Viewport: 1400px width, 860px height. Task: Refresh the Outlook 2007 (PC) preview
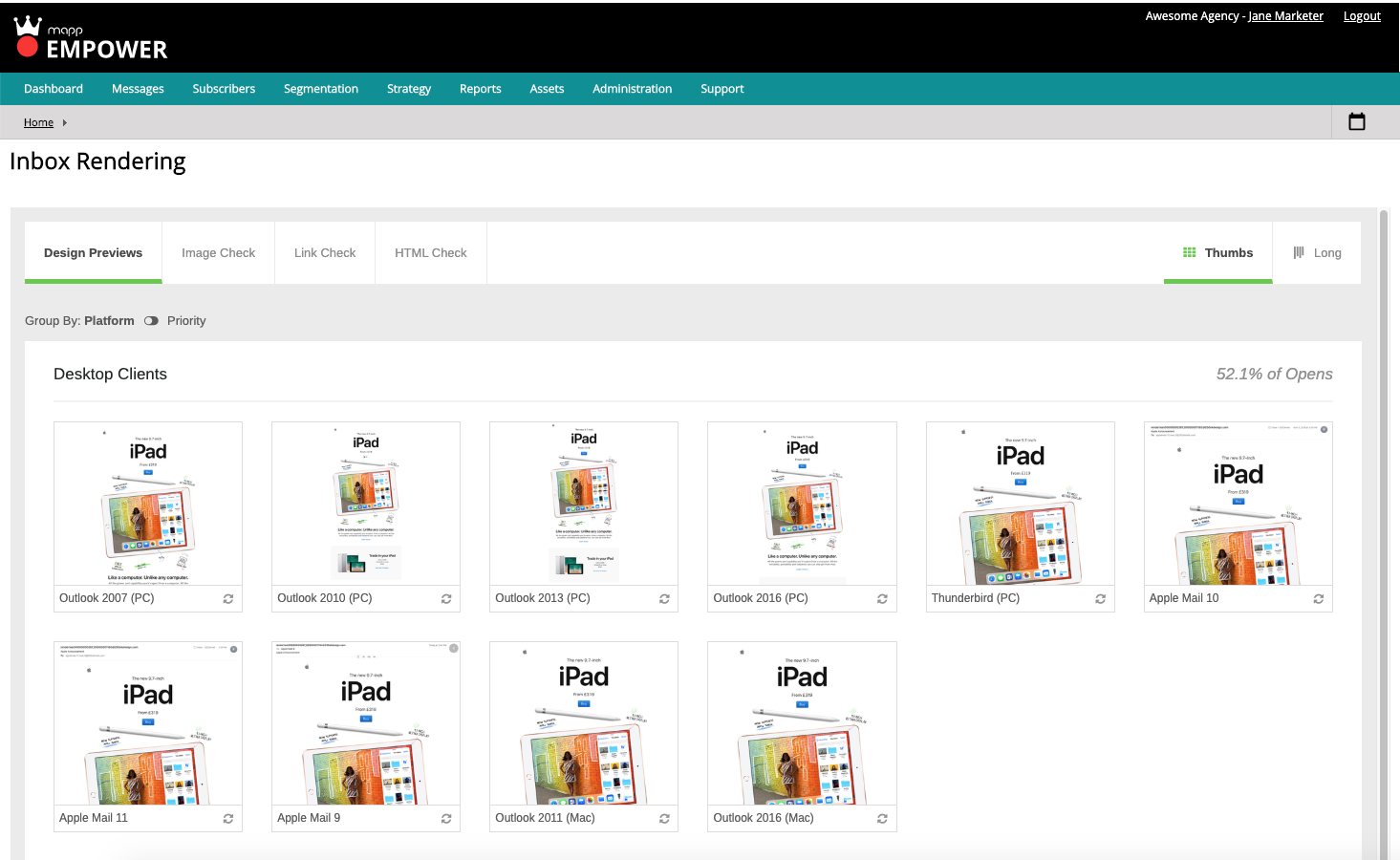click(x=228, y=599)
